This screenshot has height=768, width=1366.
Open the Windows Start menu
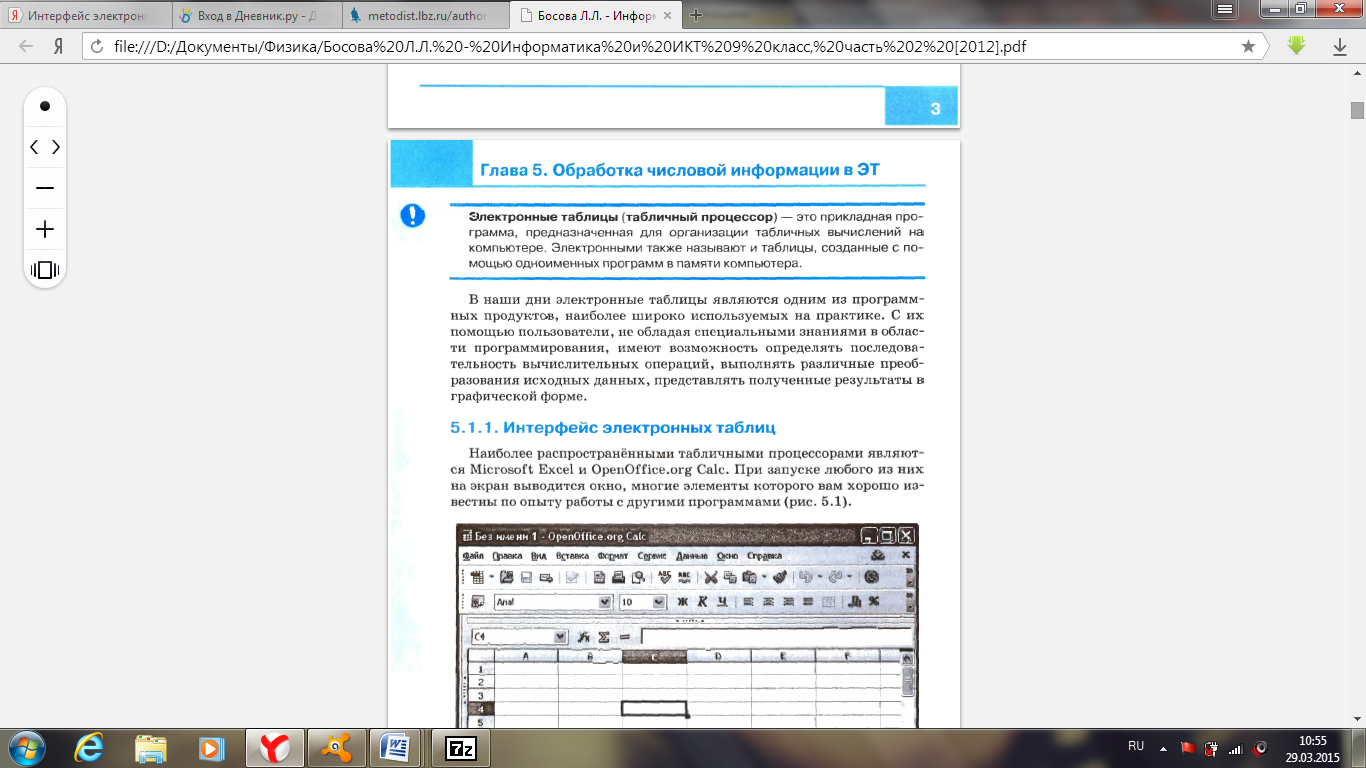coord(27,747)
